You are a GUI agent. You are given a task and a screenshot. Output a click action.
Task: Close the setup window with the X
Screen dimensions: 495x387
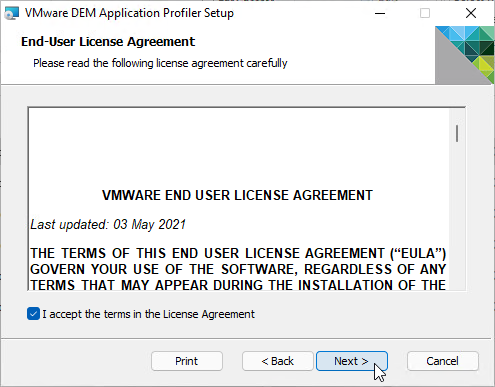click(x=471, y=13)
